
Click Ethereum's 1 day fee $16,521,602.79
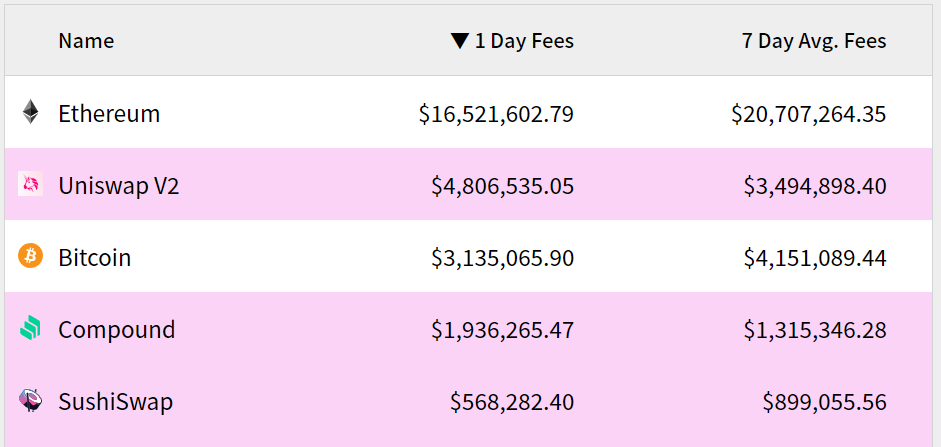point(496,114)
